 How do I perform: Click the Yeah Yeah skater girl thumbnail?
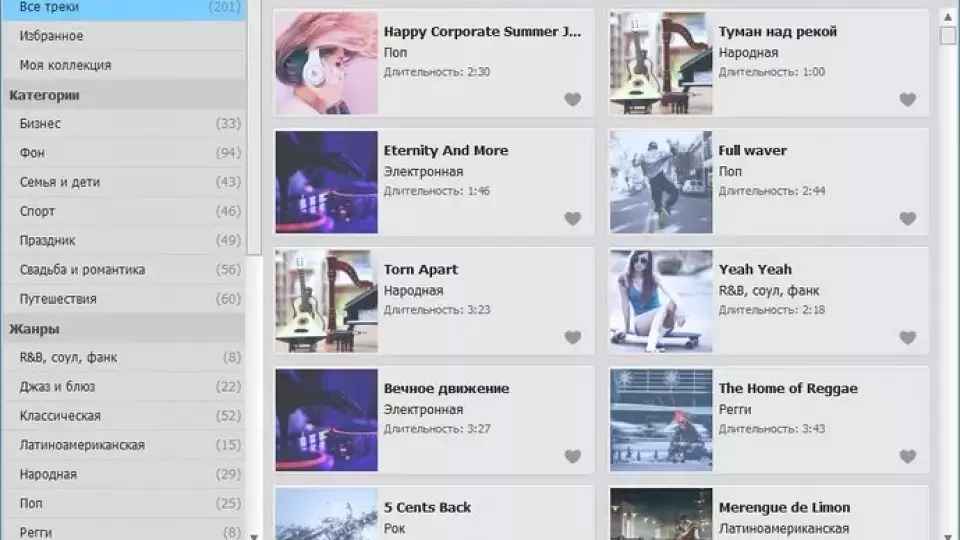(x=661, y=300)
